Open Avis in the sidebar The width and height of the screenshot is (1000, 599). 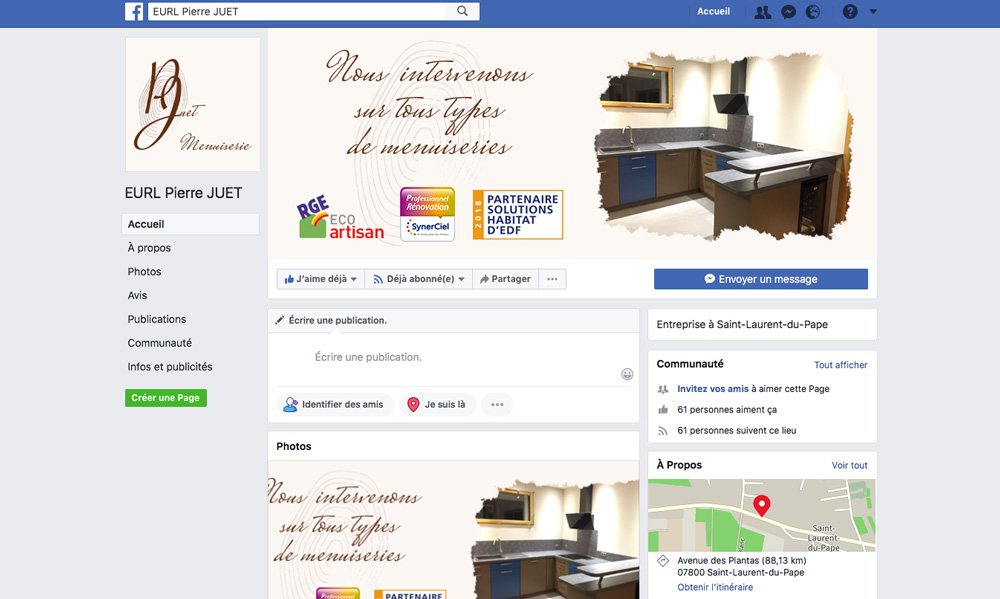137,295
